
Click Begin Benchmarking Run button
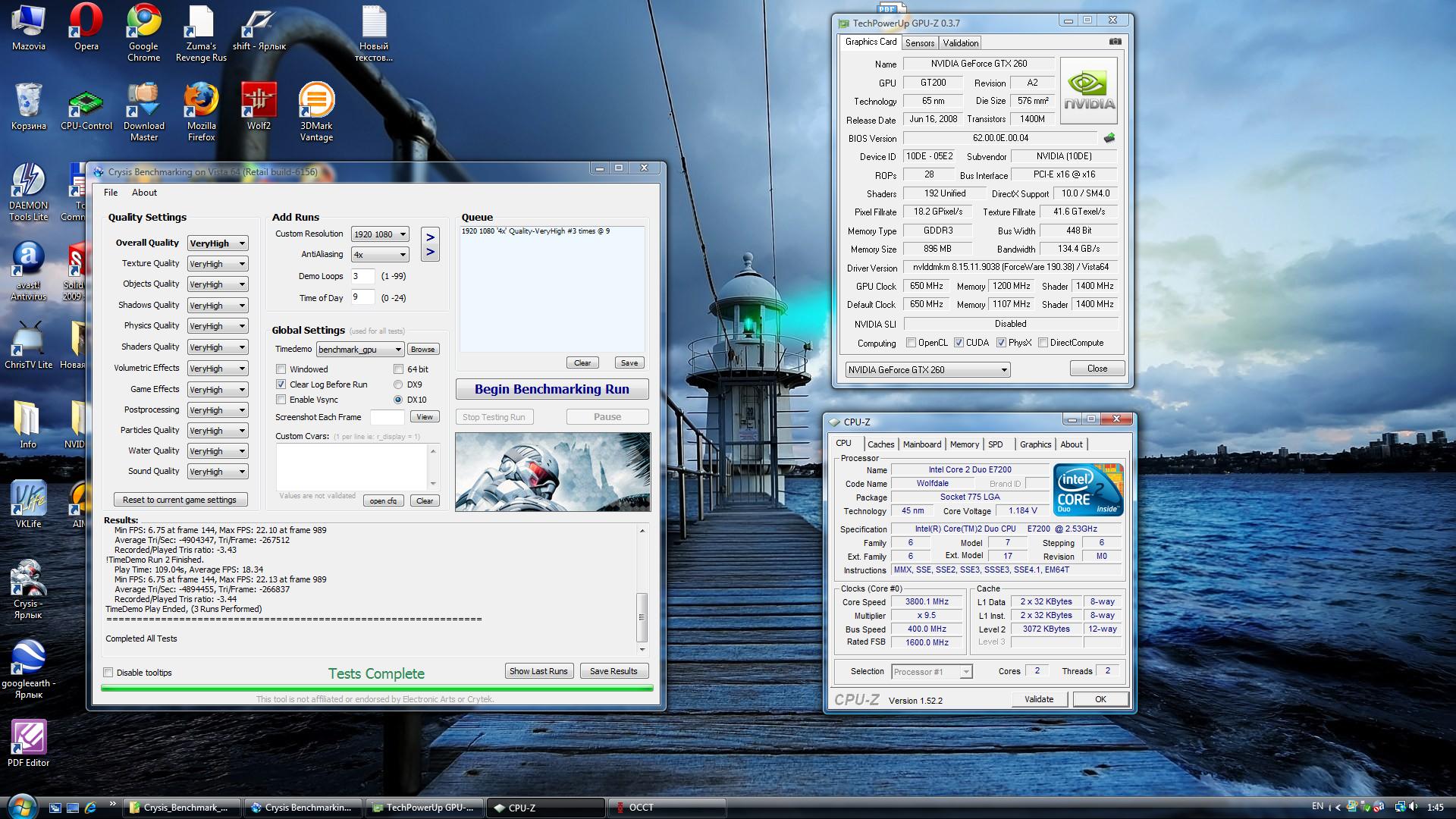552,389
